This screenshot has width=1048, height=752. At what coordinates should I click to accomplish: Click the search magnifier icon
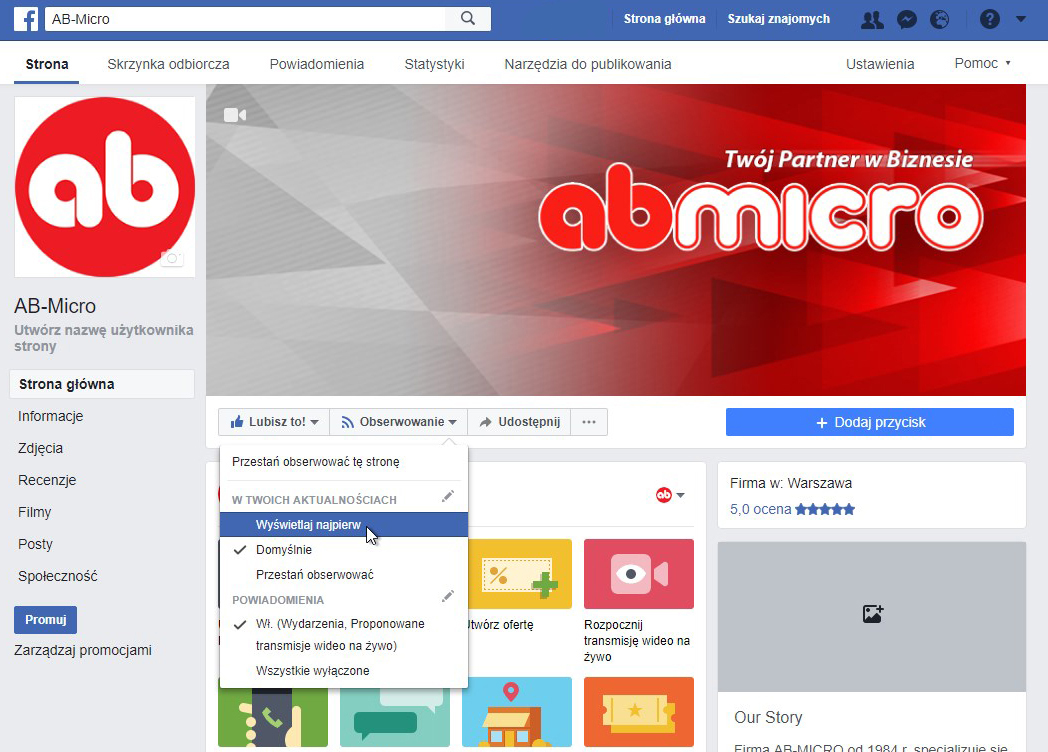[468, 19]
